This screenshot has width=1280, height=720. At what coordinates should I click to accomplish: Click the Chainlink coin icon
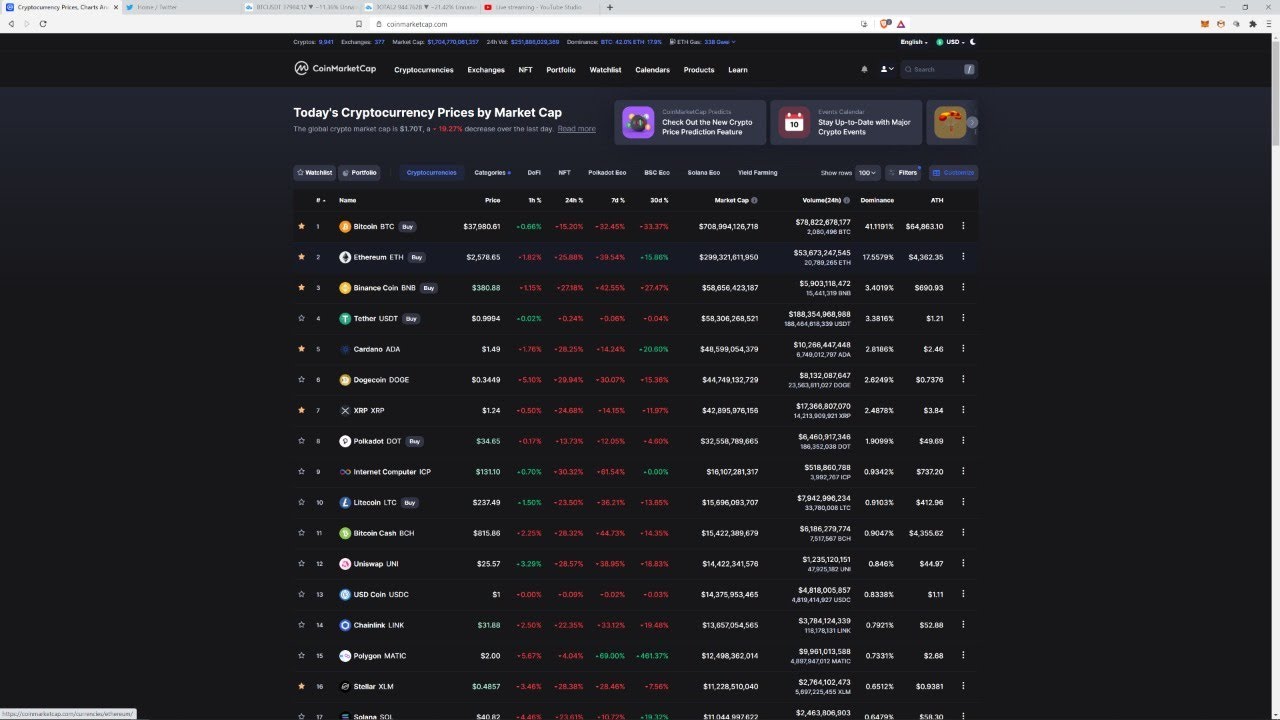click(x=345, y=625)
